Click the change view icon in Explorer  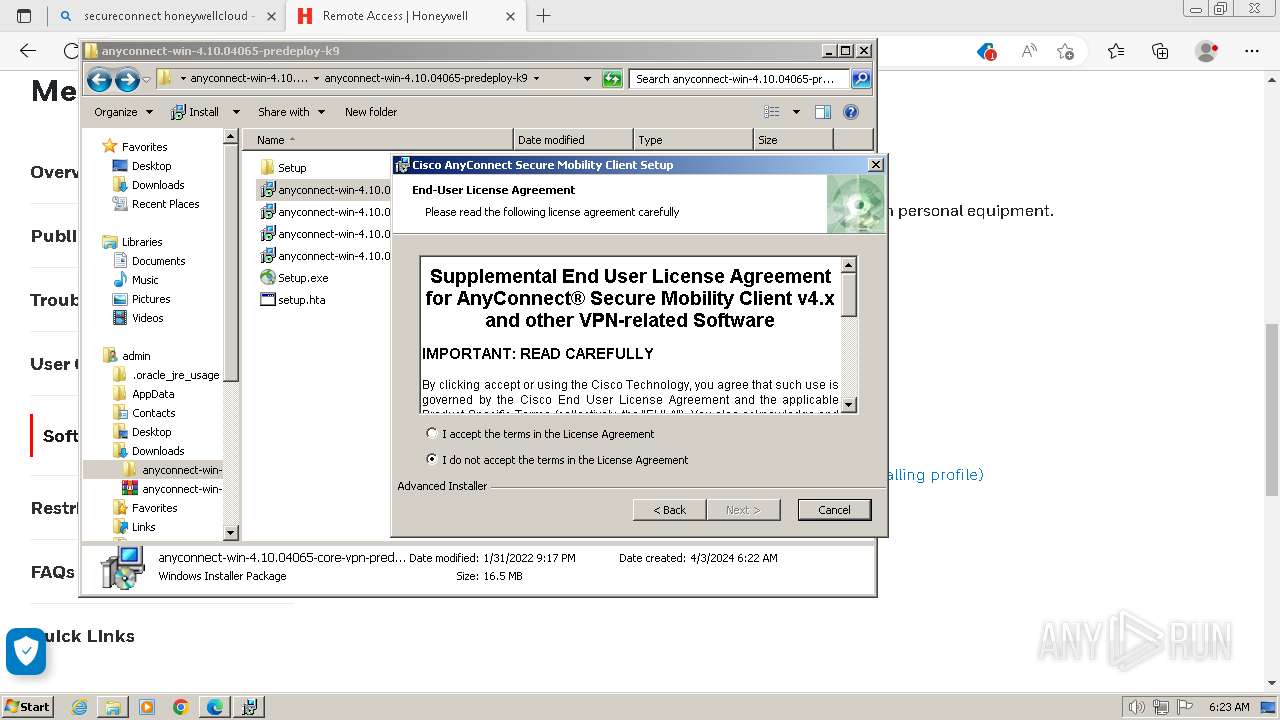point(772,112)
